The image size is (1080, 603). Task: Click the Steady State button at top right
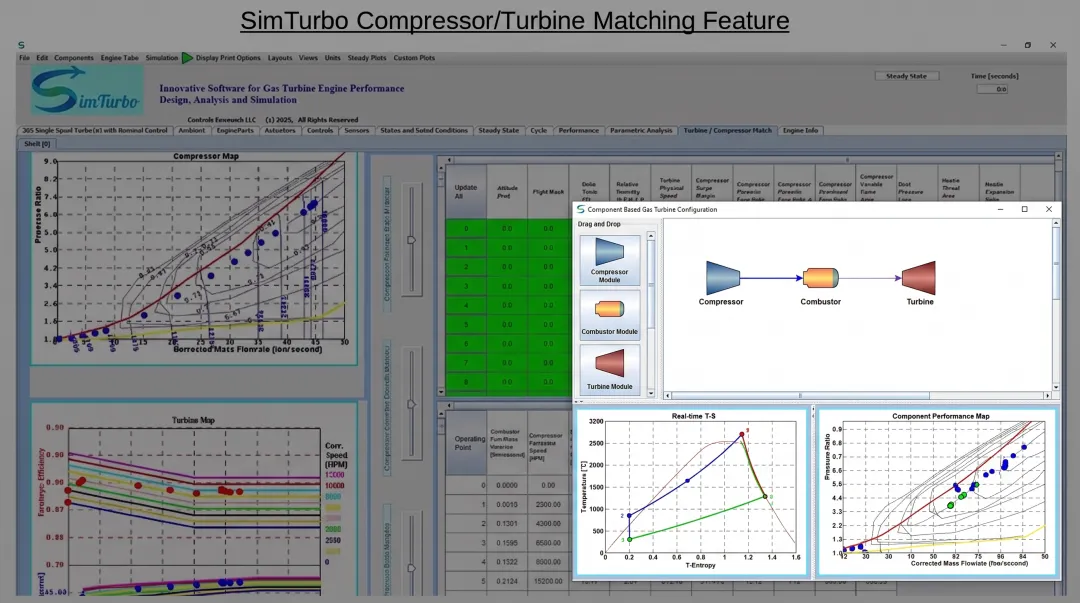pos(906,76)
